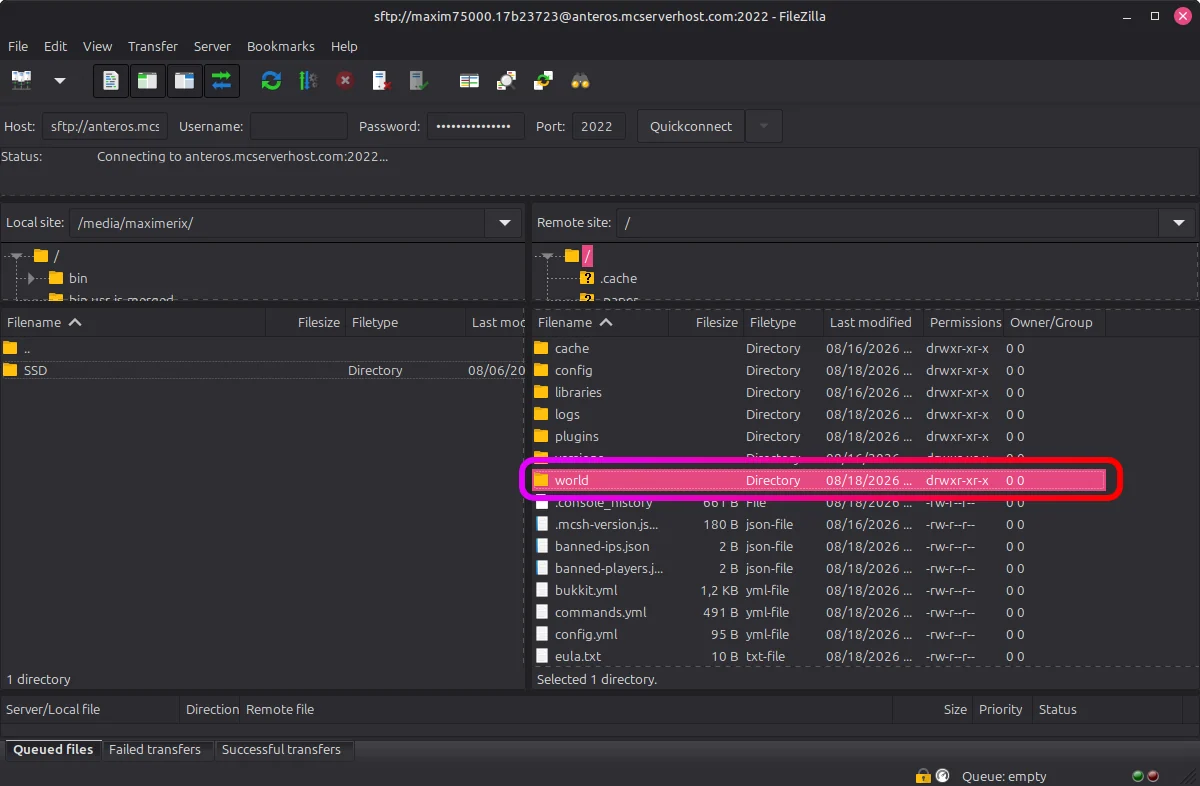The height and width of the screenshot is (786, 1200).
Task: Select the SSD directory in local list
Action: coord(263,370)
